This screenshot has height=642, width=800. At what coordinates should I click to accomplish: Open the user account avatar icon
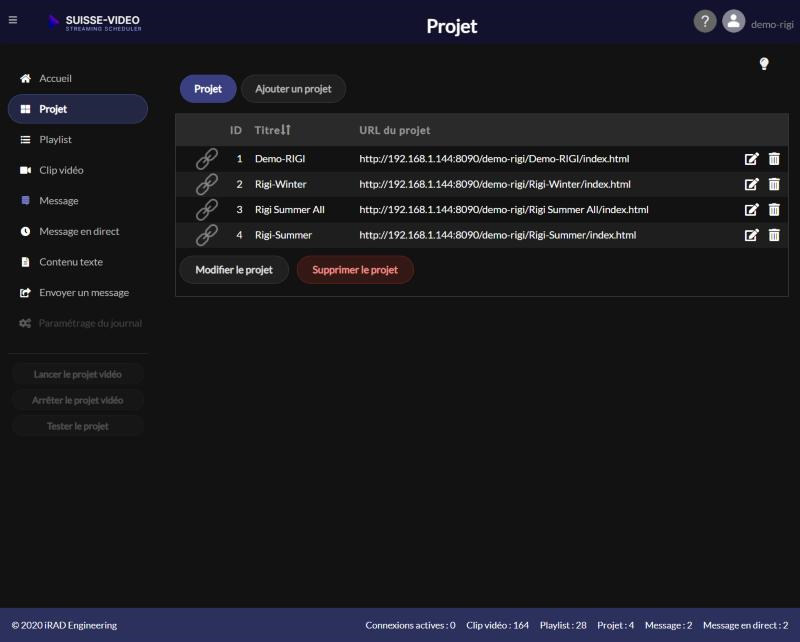click(x=733, y=21)
